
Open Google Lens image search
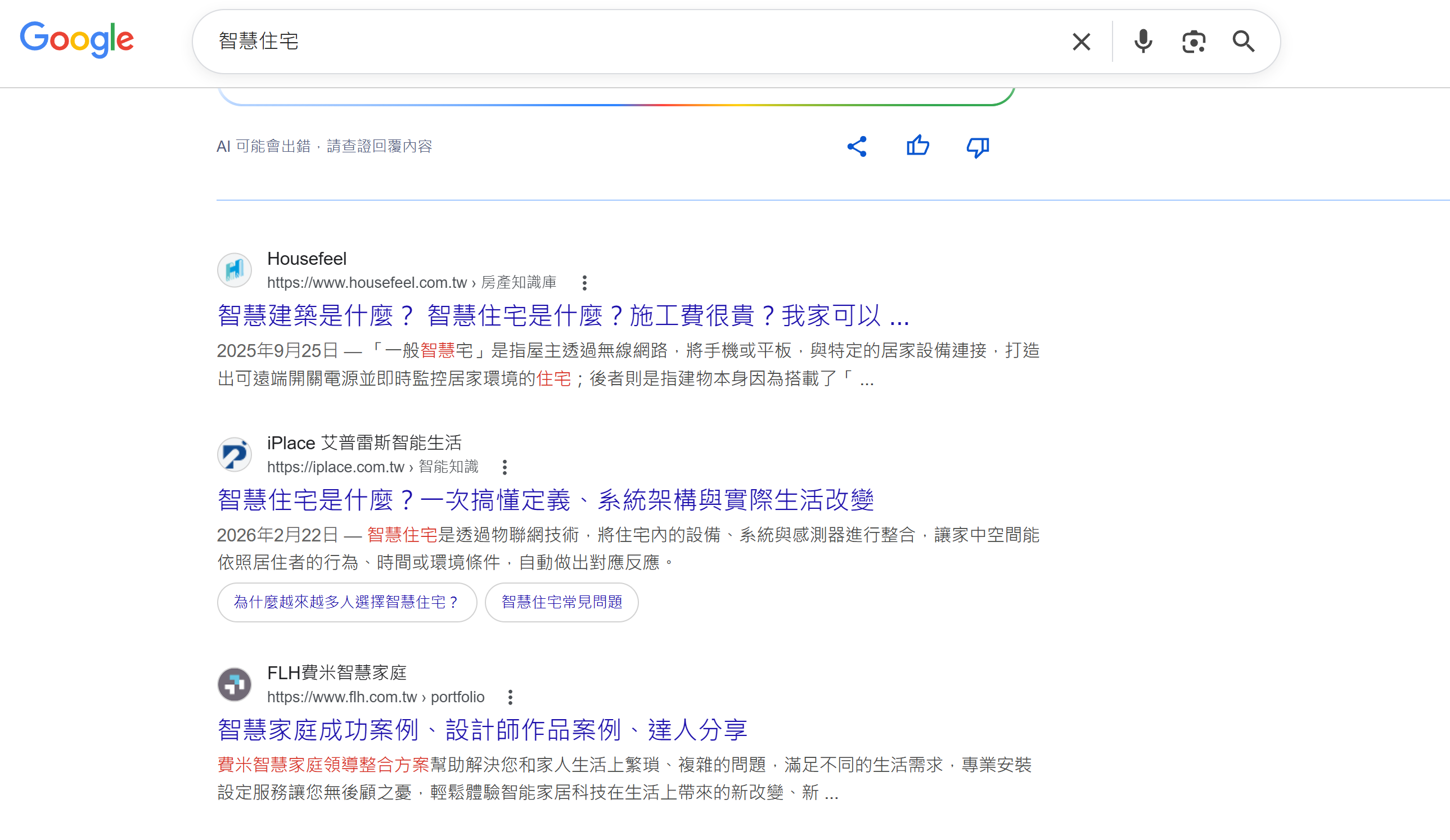1194,42
